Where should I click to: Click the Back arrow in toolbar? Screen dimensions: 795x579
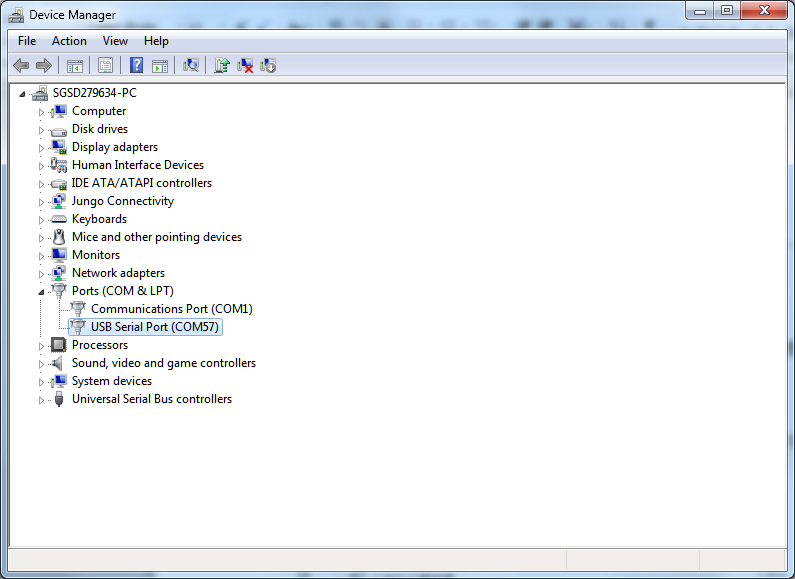point(20,66)
